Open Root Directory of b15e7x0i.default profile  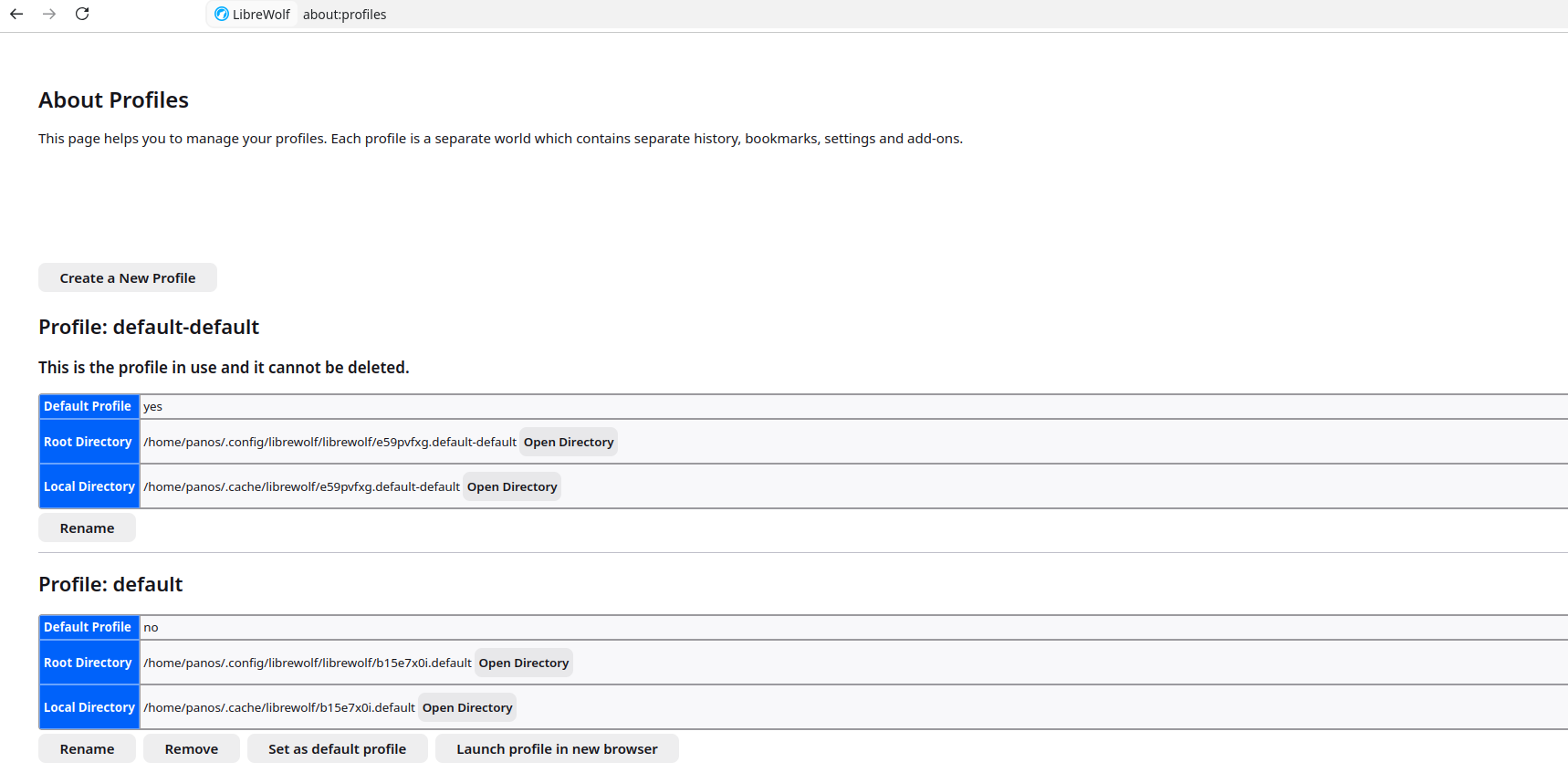(x=524, y=663)
